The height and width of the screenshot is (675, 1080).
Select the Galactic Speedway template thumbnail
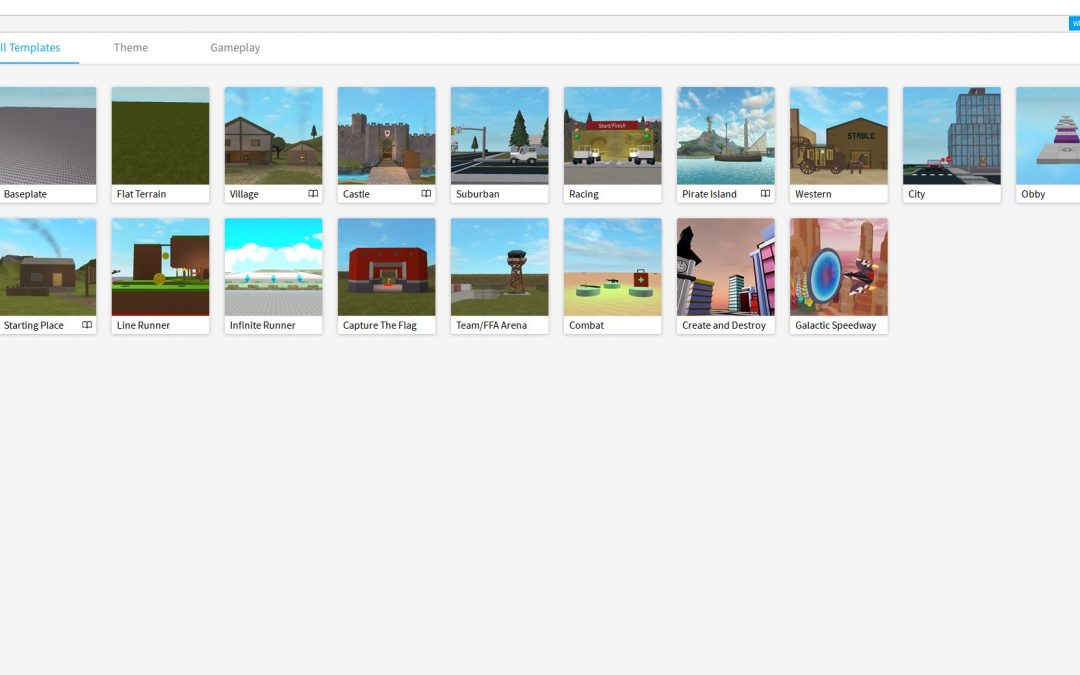(x=838, y=267)
